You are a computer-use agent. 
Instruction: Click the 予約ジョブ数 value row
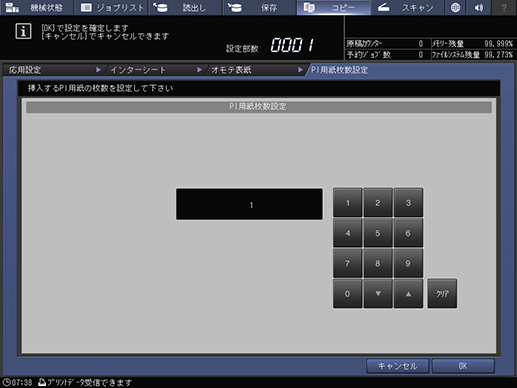pyautogui.click(x=386, y=55)
